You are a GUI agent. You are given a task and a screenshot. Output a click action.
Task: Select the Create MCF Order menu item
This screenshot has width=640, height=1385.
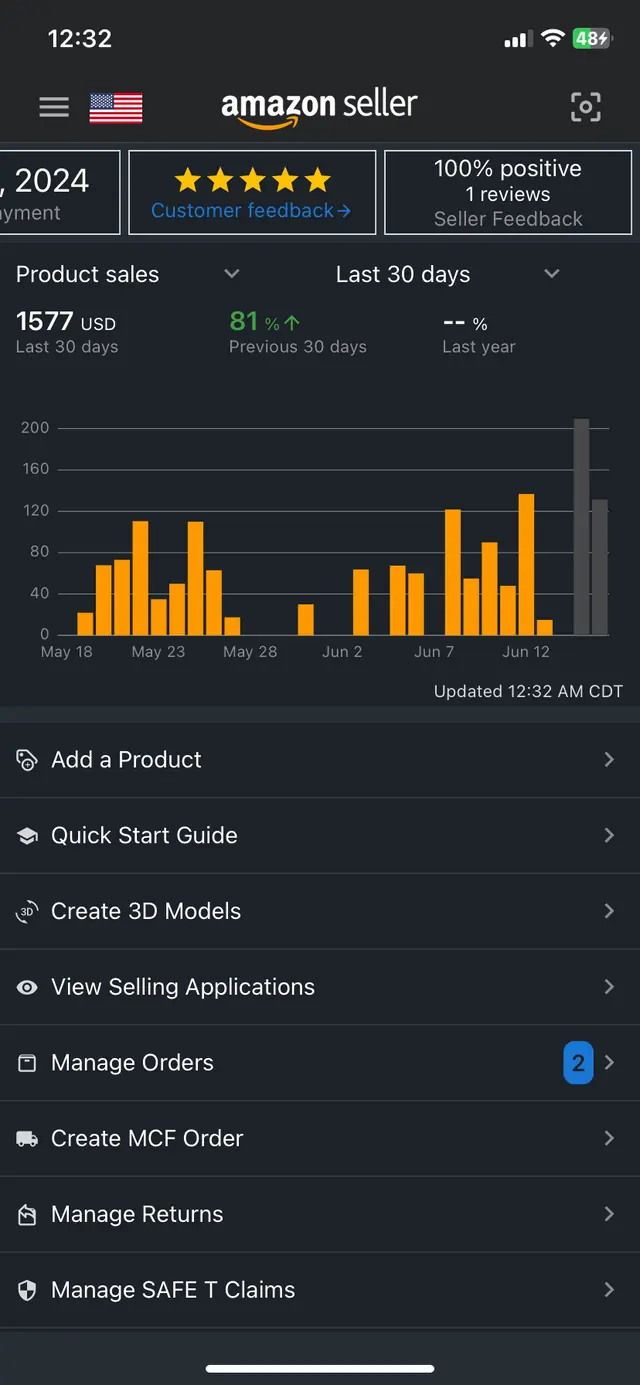tap(320, 1139)
